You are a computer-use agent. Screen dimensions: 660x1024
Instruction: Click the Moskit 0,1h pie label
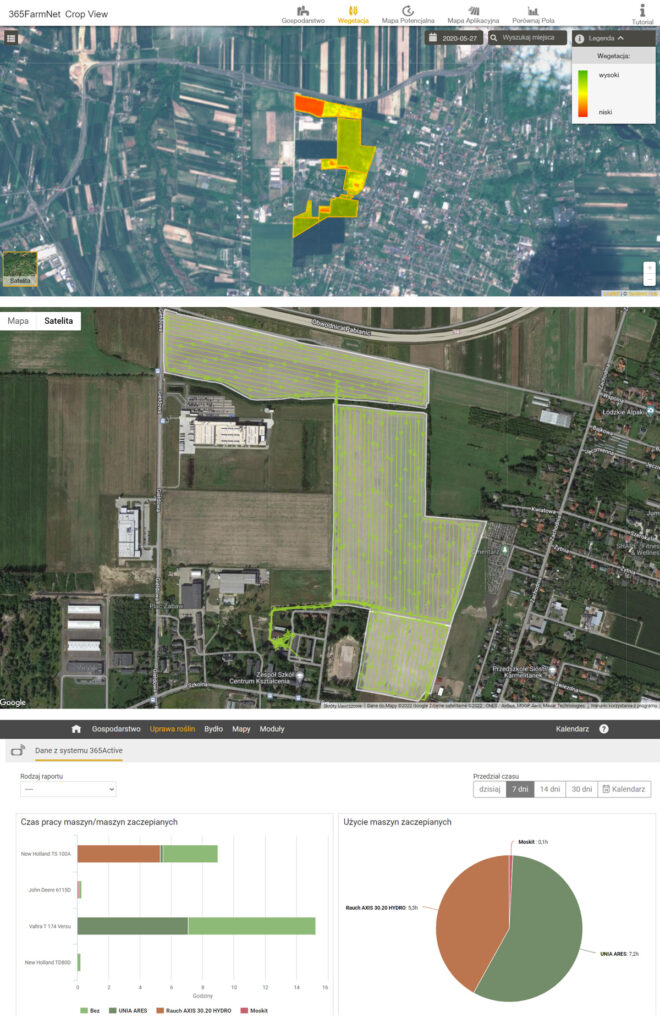click(x=533, y=842)
